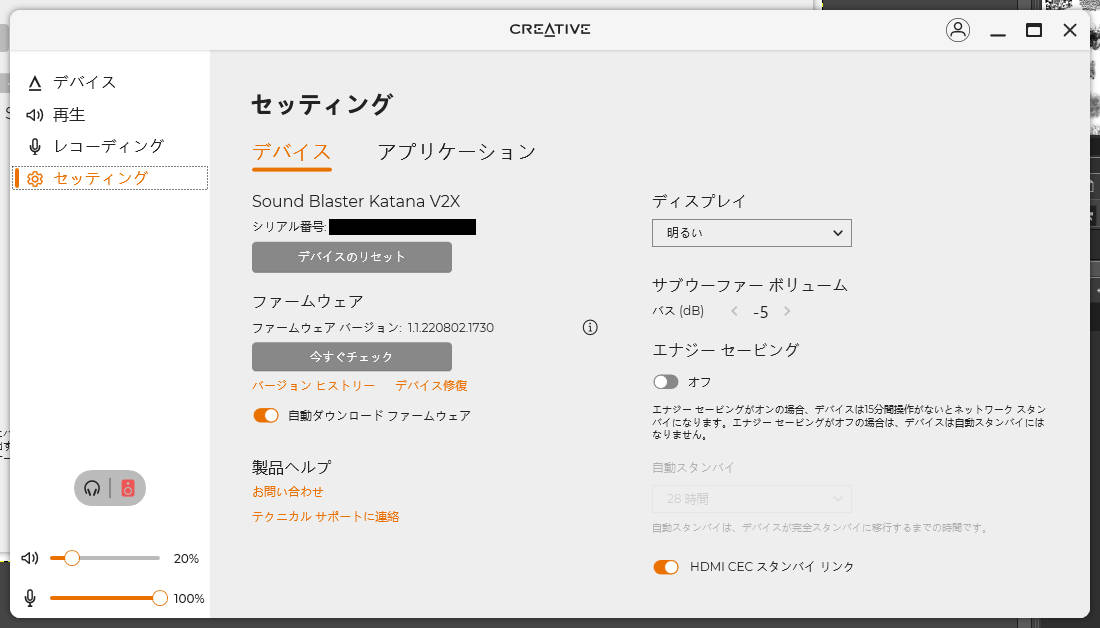Click the speaker icon next to 再生
Viewport: 1100px width, 628px height.
coord(34,114)
